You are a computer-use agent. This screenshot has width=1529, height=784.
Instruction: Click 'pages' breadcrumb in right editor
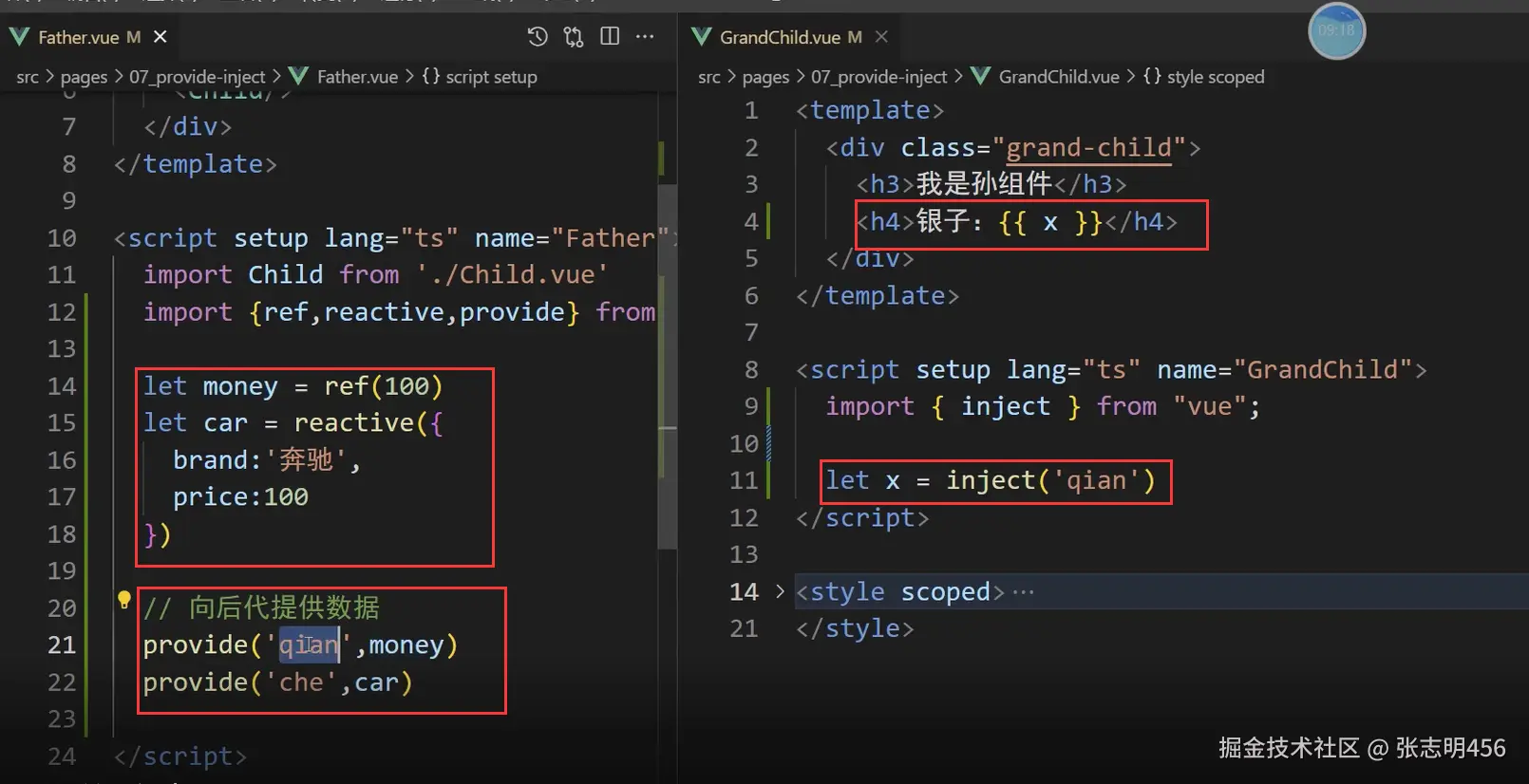click(x=765, y=77)
